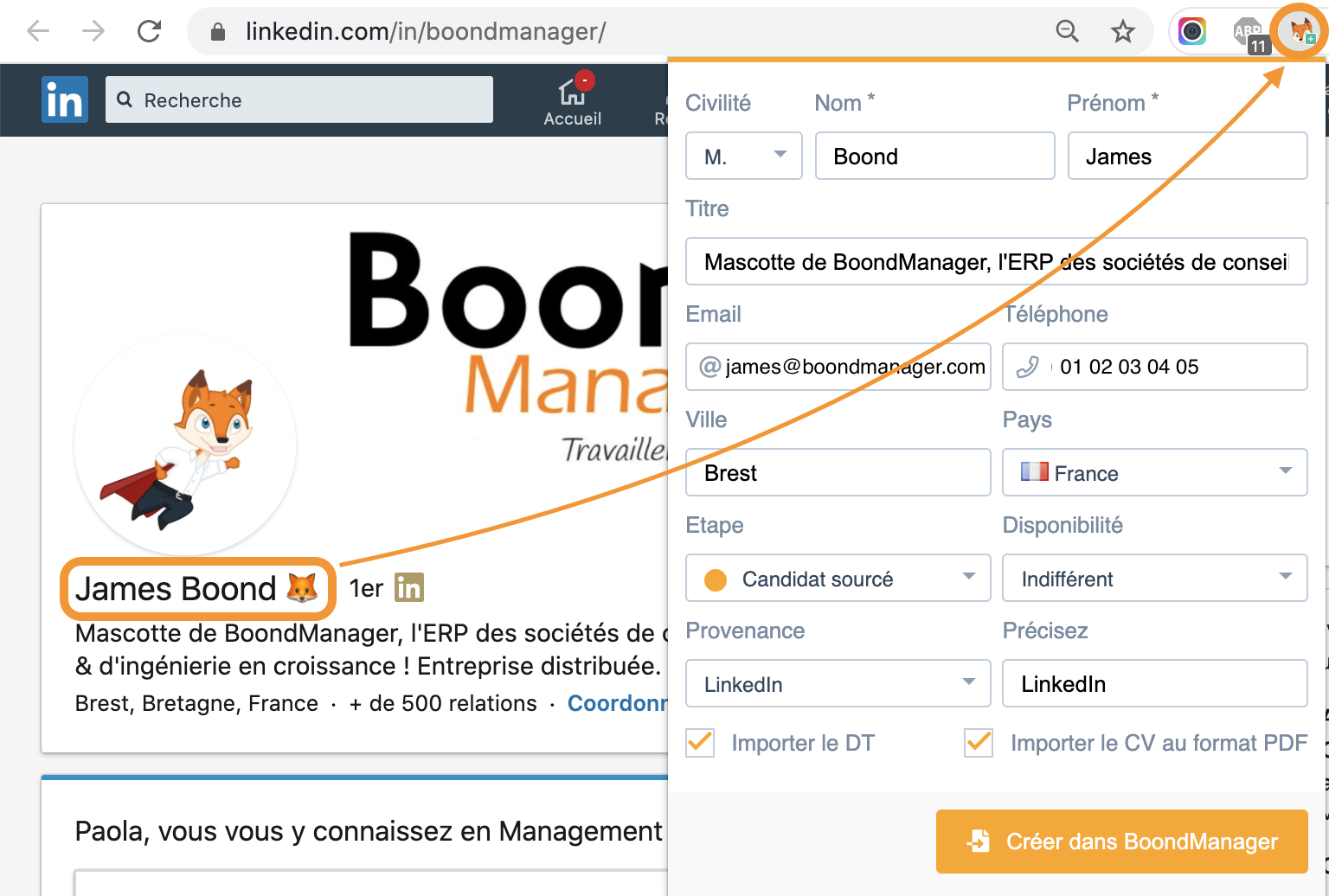Click the Titre field with Mascotte text
The width and height of the screenshot is (1329, 896).
pyautogui.click(x=997, y=261)
